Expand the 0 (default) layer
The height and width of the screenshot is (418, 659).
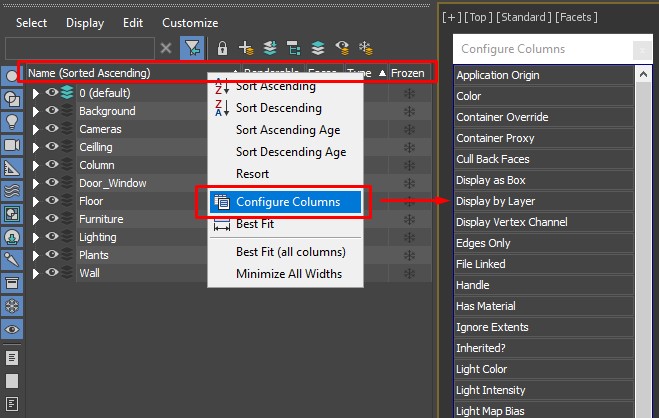(x=37, y=93)
